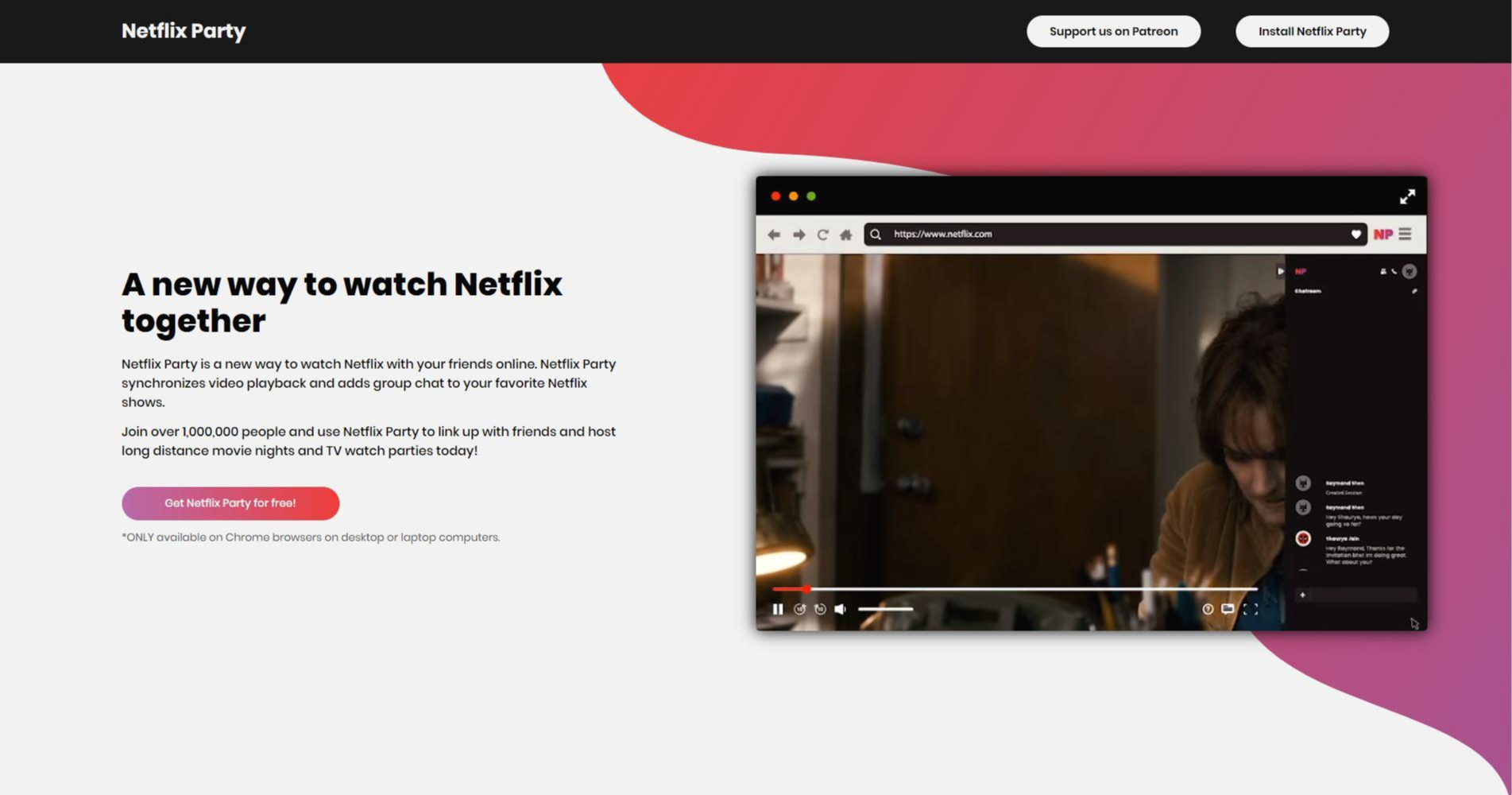1512x795 pixels.
Task: Open the hamburger menu in the demo browser
Action: pyautogui.click(x=1405, y=234)
